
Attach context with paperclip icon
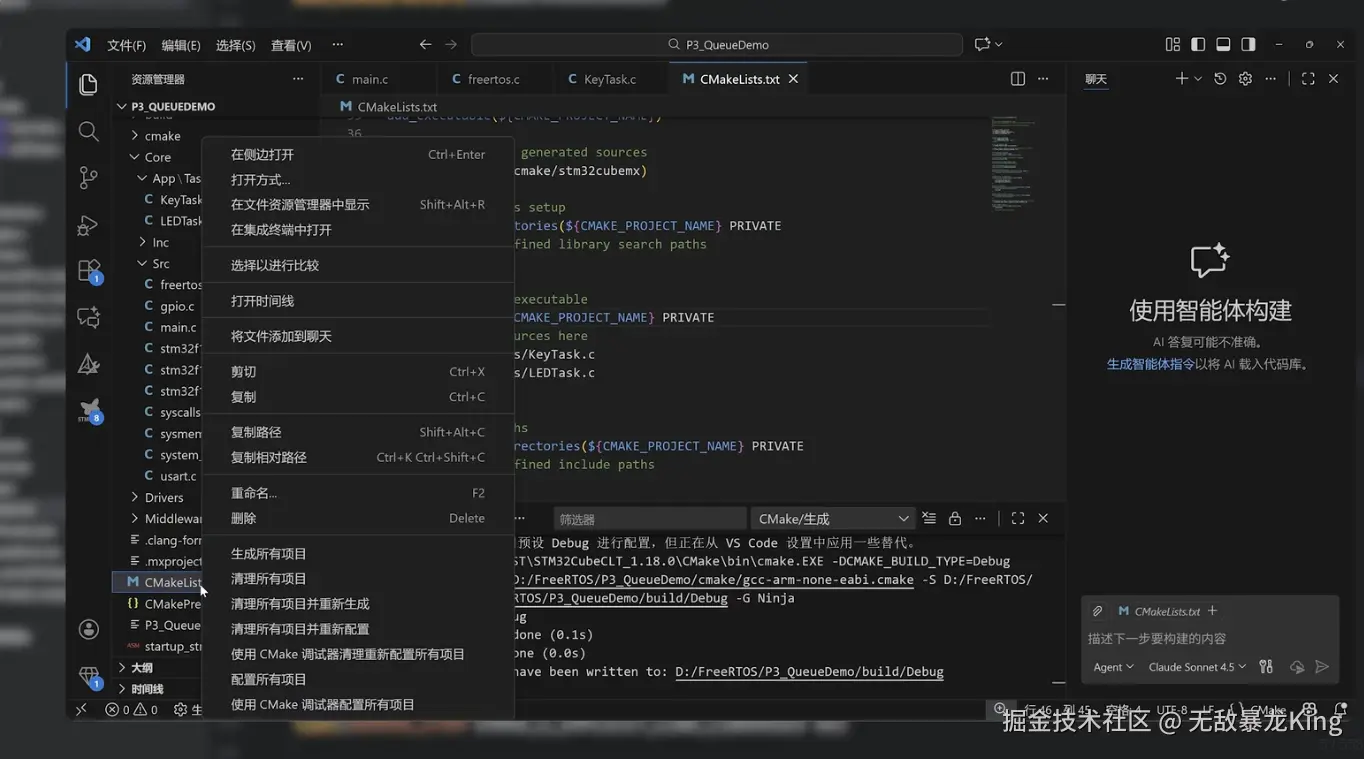1098,611
